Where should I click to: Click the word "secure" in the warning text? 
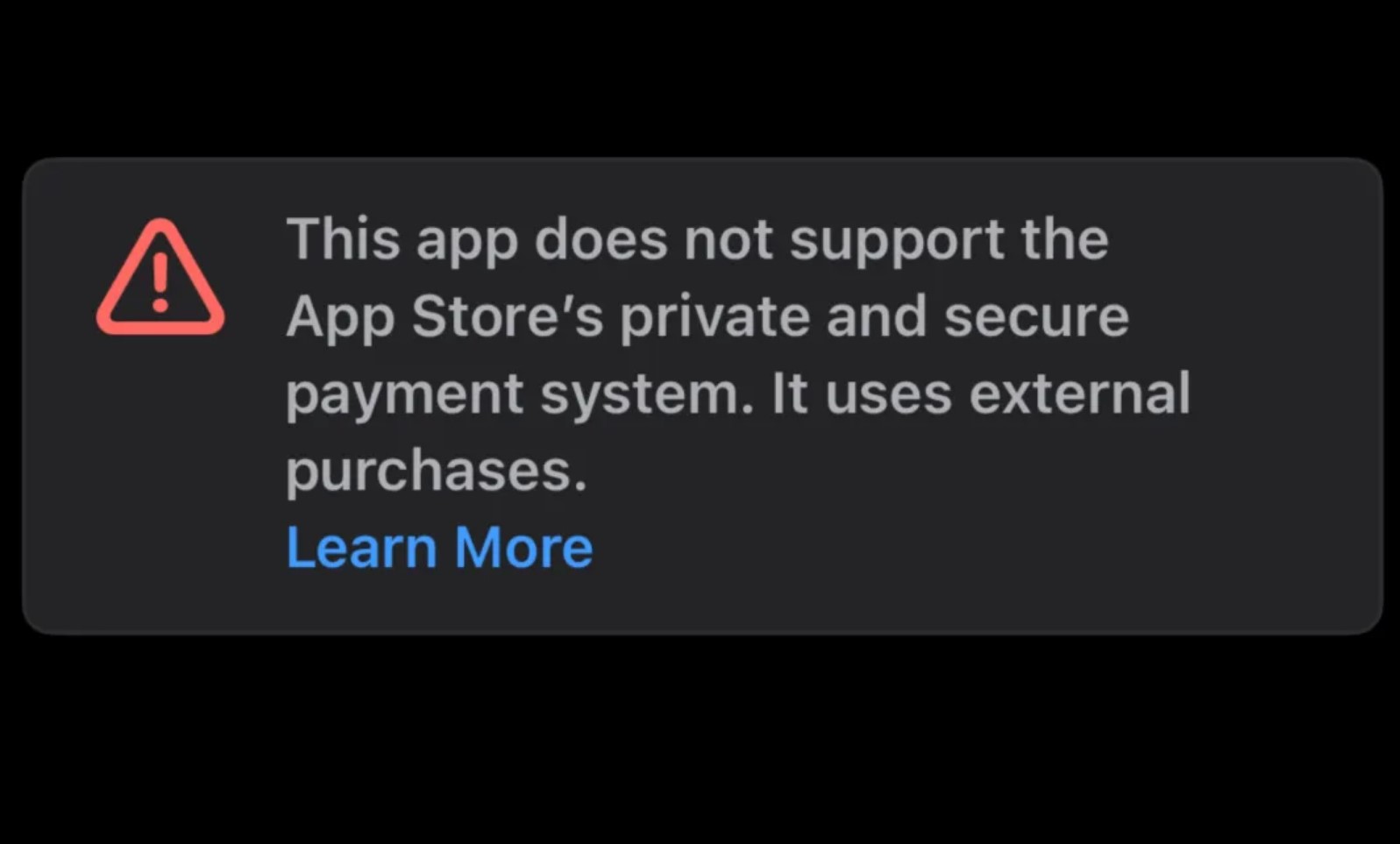(1037, 317)
